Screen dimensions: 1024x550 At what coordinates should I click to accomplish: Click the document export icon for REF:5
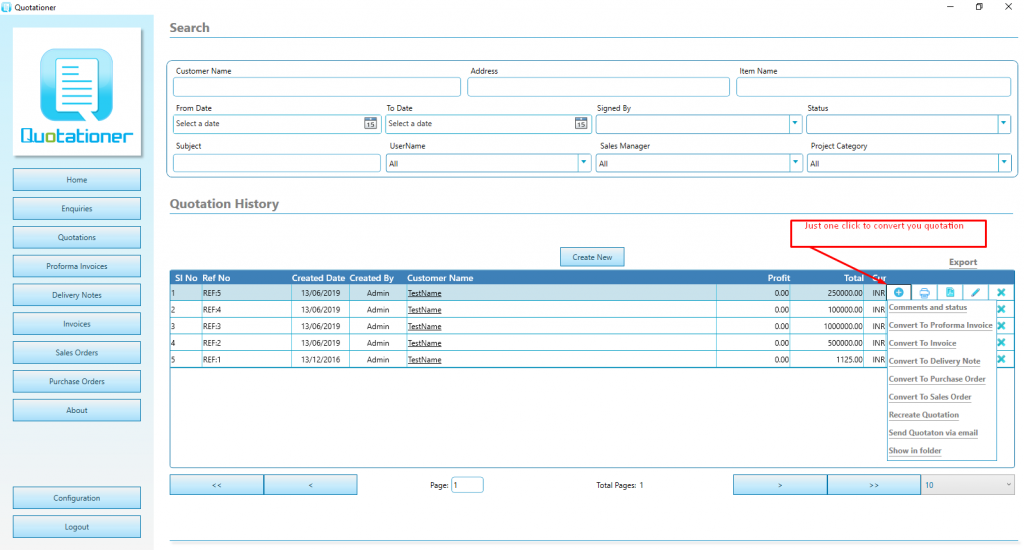(x=950, y=293)
